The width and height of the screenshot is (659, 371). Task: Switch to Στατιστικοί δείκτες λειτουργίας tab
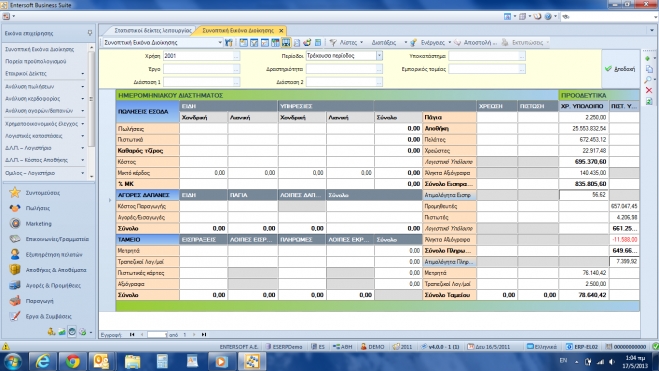[x=153, y=30]
